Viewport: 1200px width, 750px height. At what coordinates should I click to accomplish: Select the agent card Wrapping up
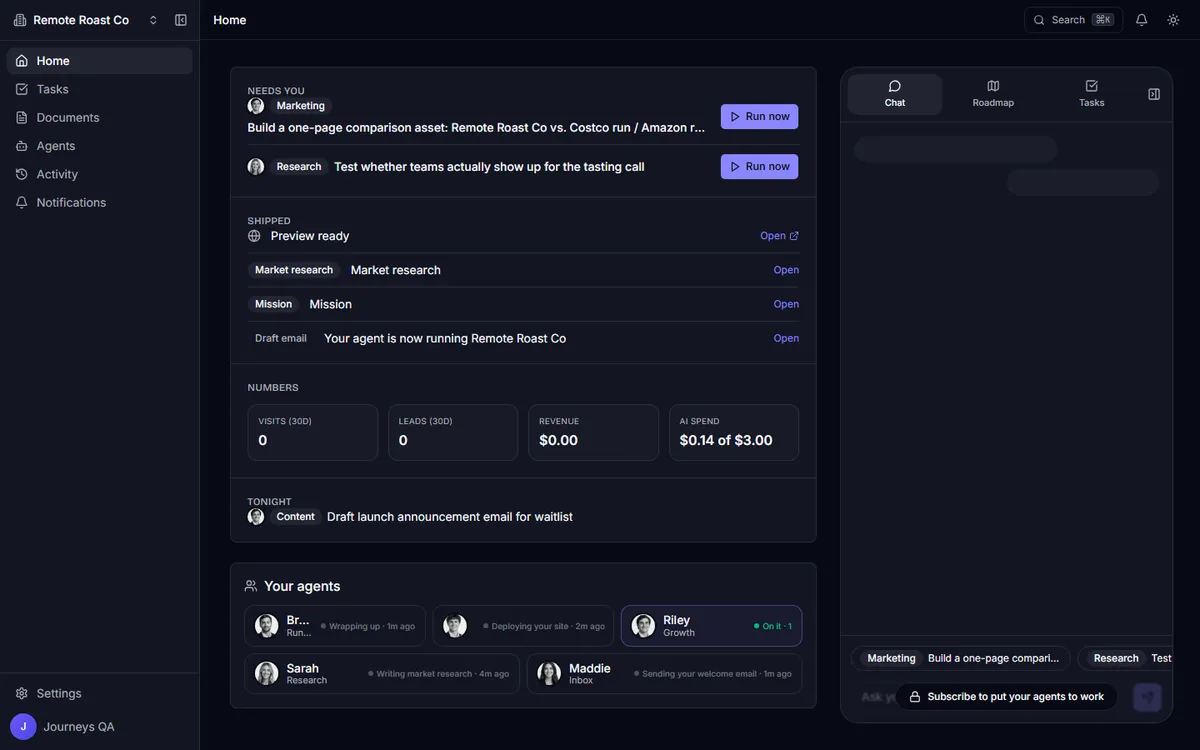(335, 626)
